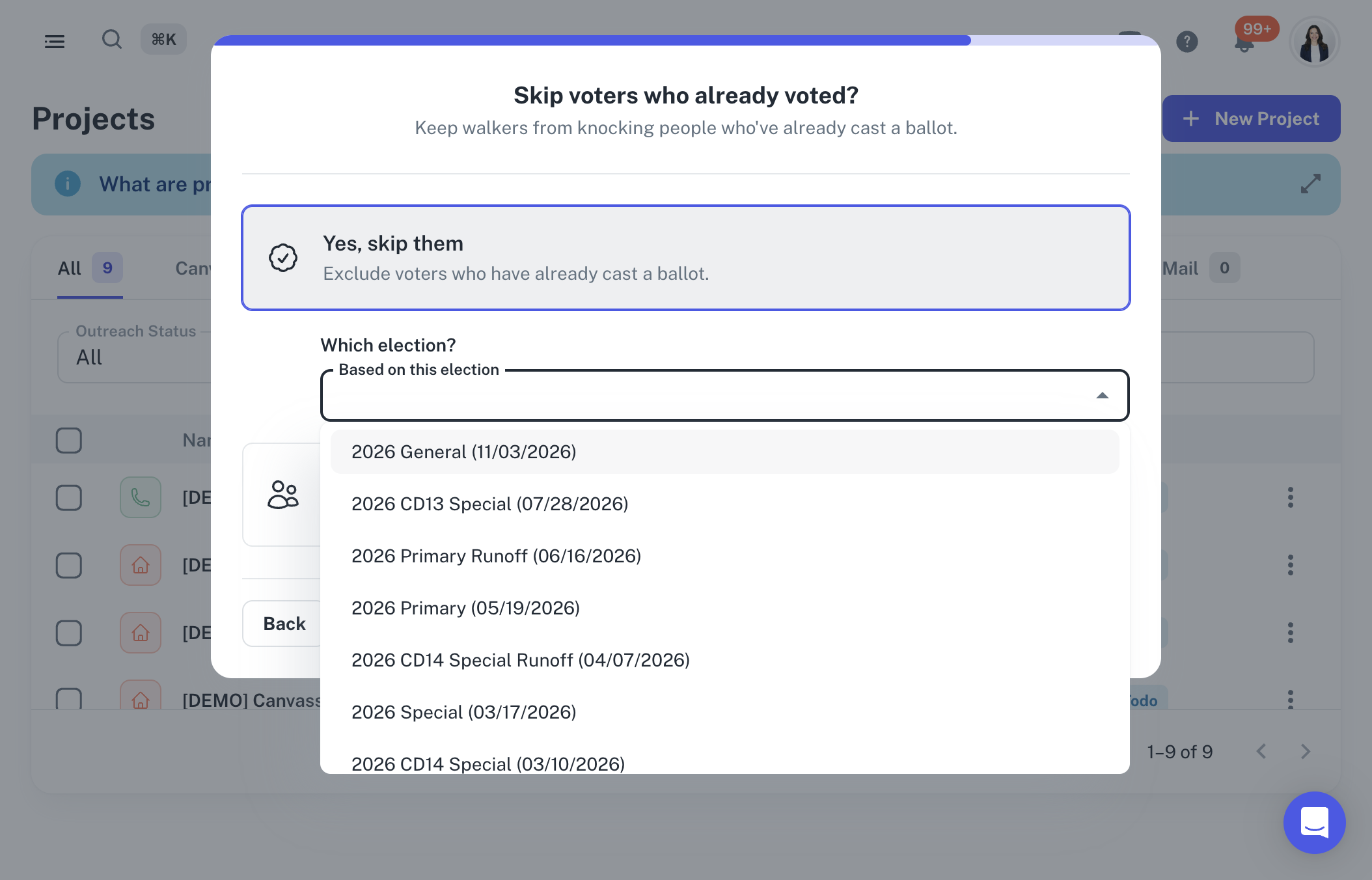Screen dimensions: 1372x880
Task: Check the checkbox for the phone project row
Action: tap(69, 498)
